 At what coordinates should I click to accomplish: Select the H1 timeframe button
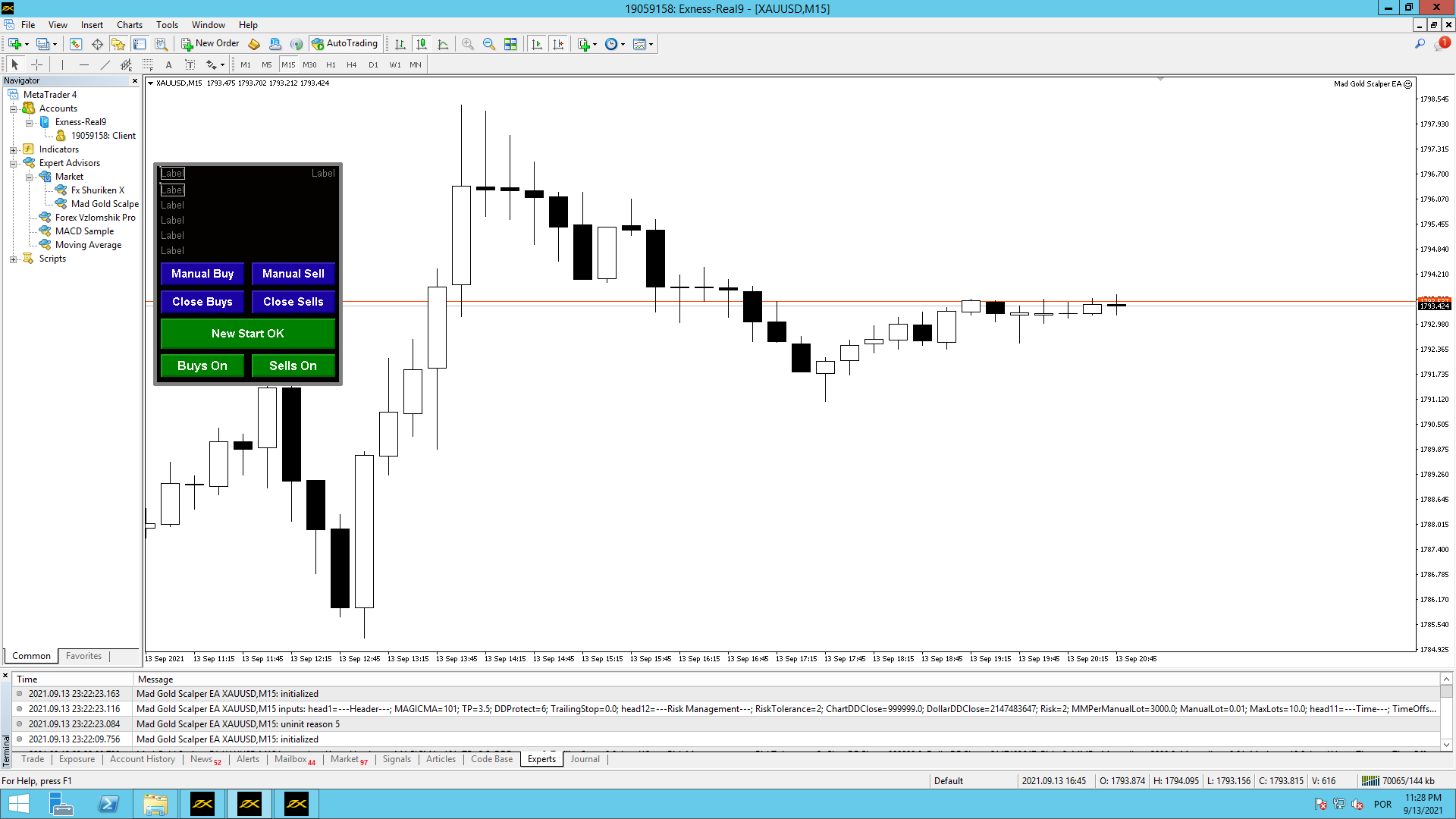click(331, 65)
